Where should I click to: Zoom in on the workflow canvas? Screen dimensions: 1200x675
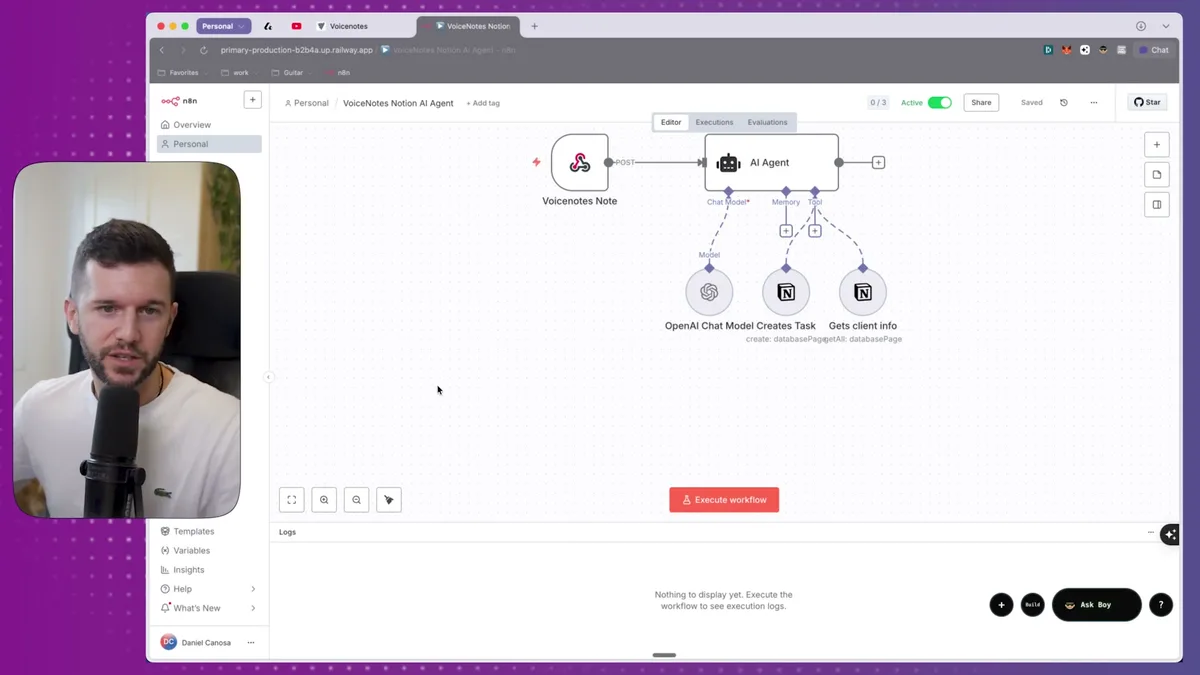tap(324, 499)
